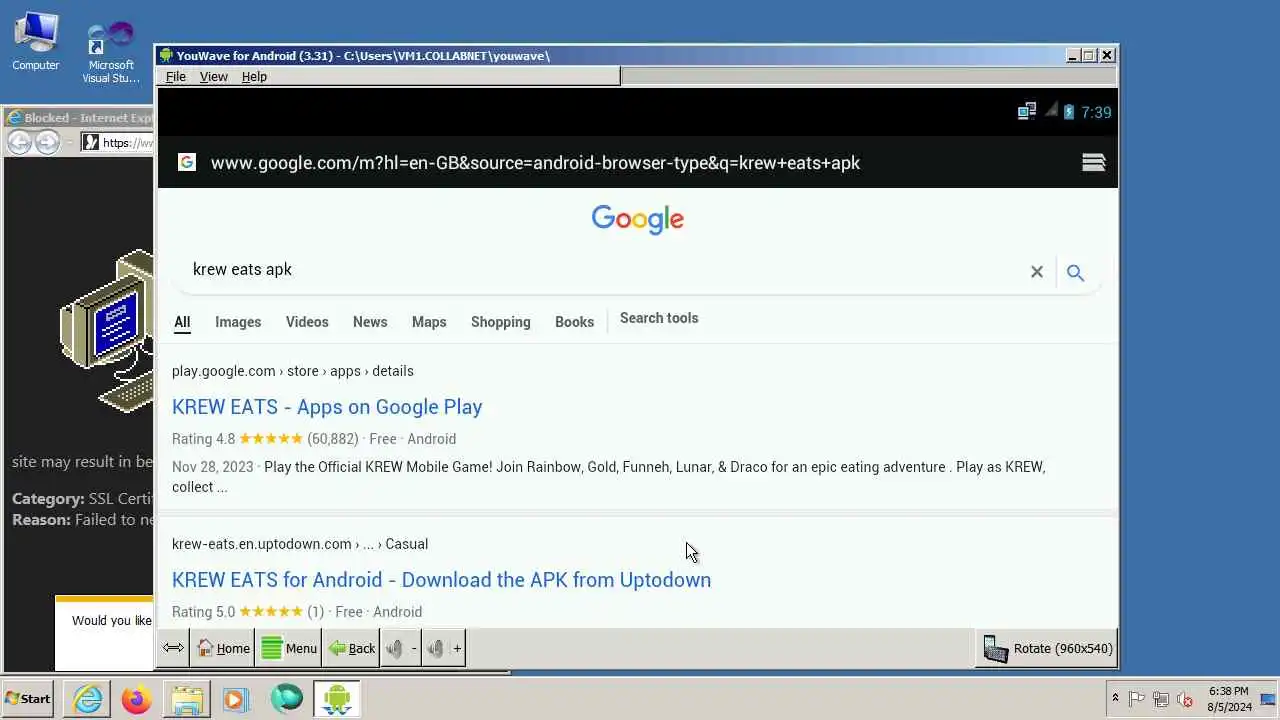
Task: Click the Home button in YouWave toolbar
Action: tap(222, 648)
